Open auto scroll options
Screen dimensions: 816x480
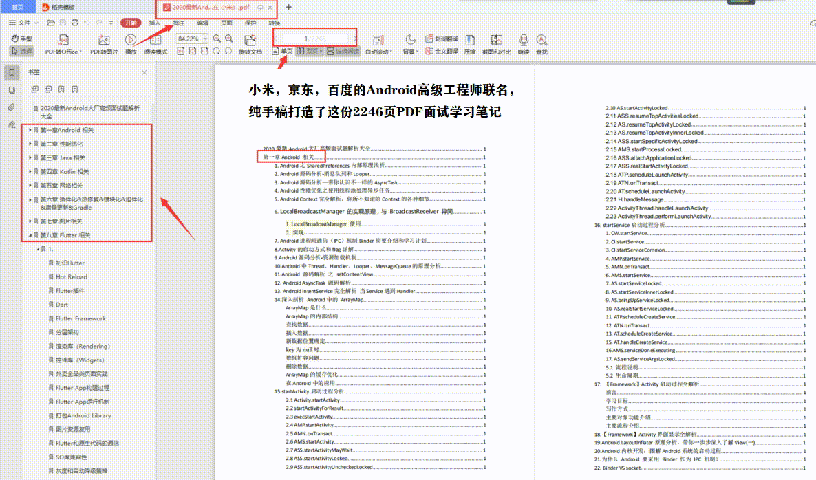[x=378, y=44]
